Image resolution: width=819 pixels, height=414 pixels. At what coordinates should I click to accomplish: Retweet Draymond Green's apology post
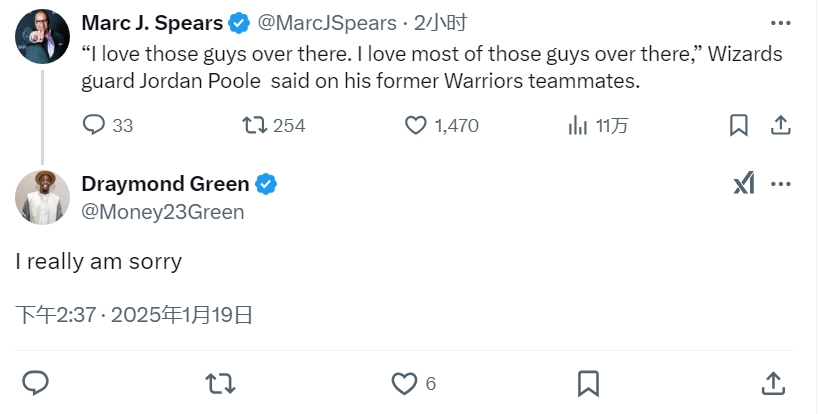pos(219,383)
